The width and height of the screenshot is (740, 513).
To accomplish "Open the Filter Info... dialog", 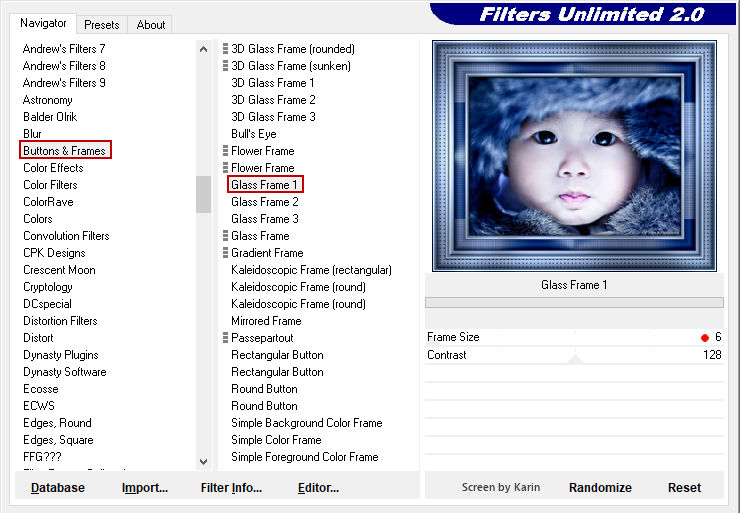I will click(x=231, y=488).
